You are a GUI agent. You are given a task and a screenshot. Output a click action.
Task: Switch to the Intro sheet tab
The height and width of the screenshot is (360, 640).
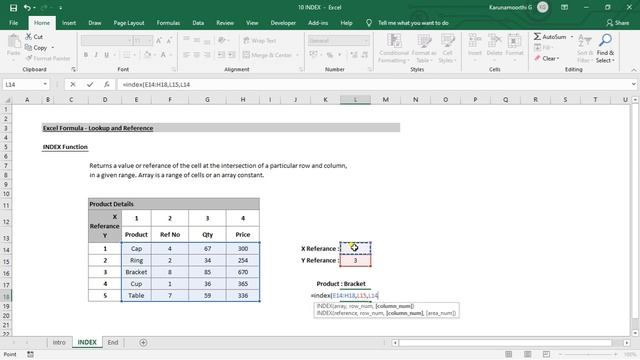point(59,342)
